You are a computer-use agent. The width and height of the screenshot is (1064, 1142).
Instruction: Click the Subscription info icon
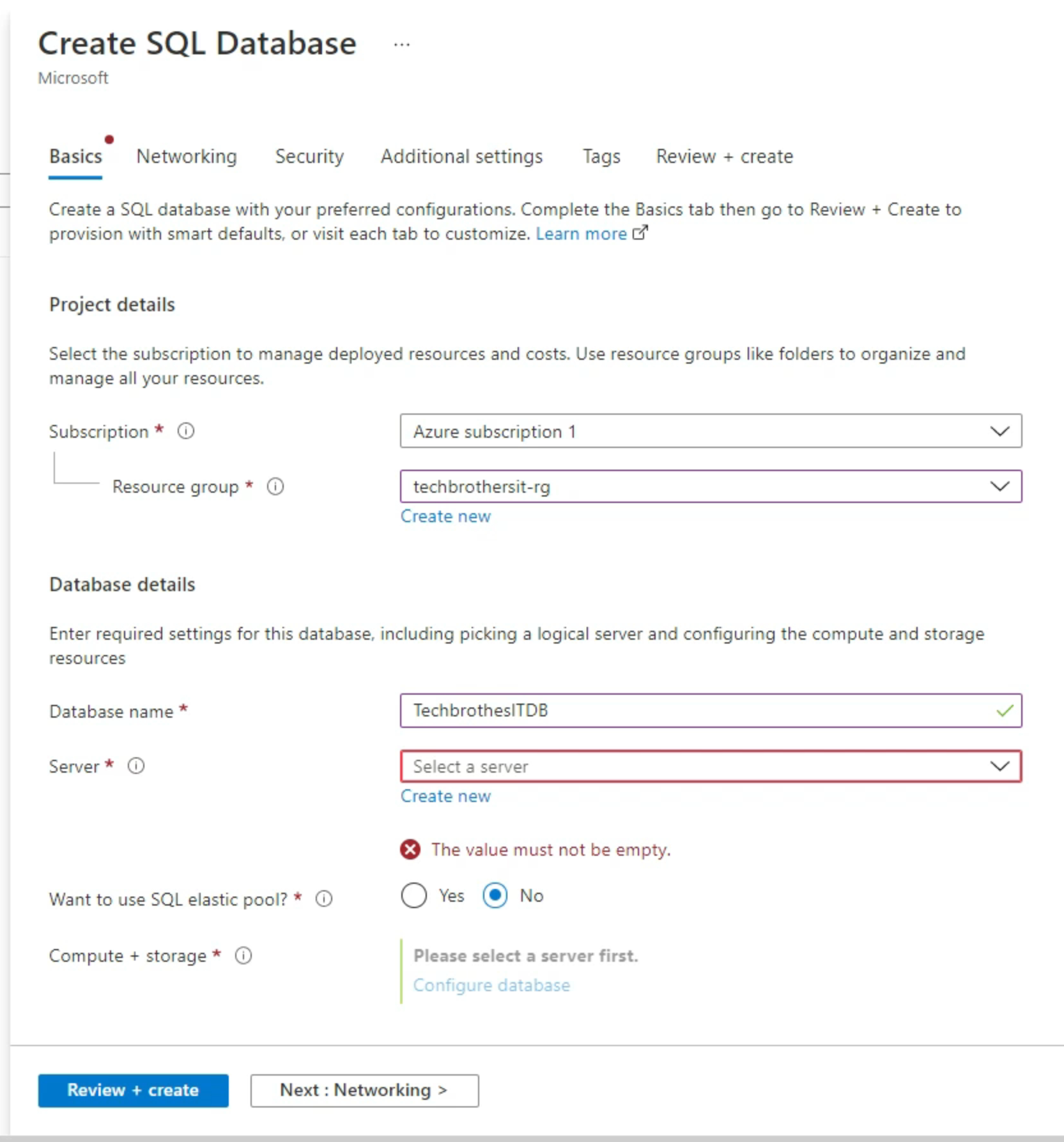tap(186, 431)
